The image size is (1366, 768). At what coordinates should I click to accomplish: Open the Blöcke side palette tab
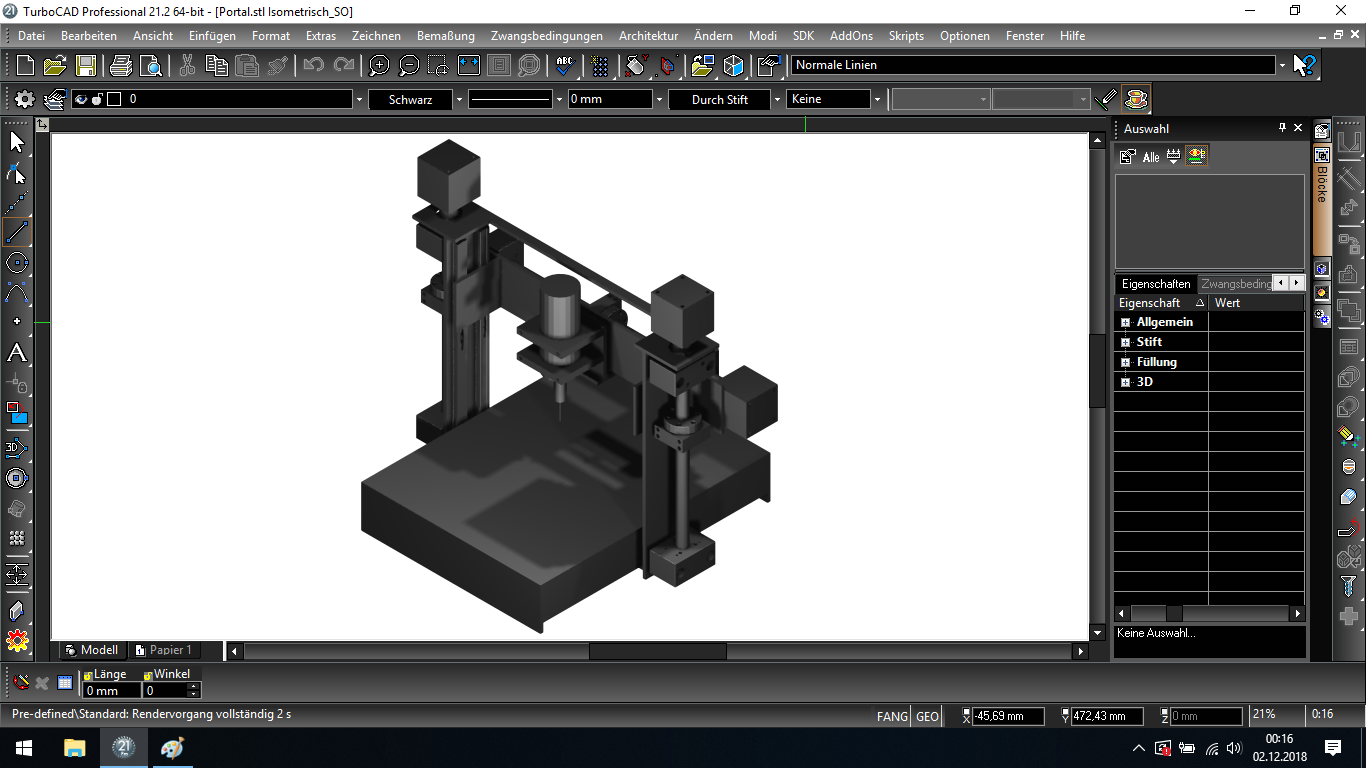click(x=1321, y=201)
